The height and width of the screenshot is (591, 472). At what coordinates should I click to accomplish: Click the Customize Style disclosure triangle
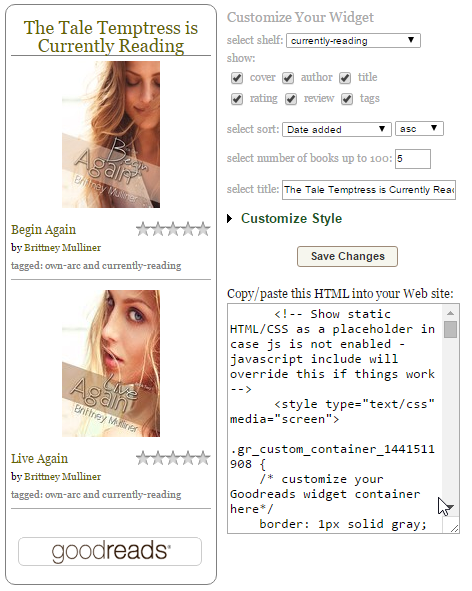[230, 219]
